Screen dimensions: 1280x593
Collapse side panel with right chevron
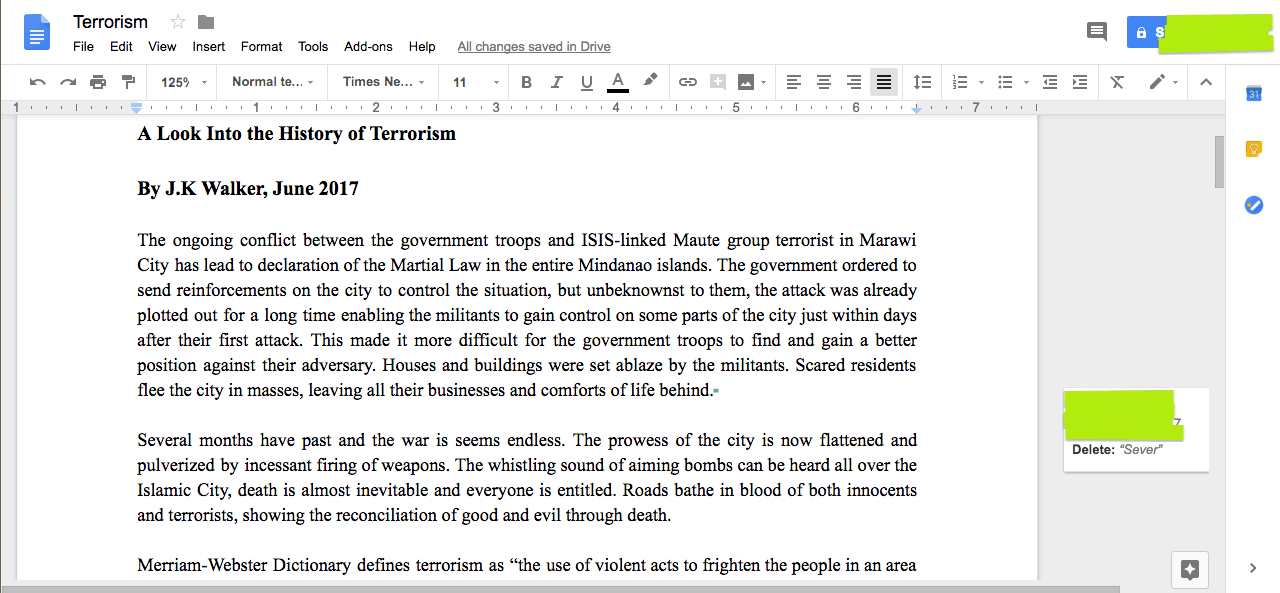tap(1253, 568)
